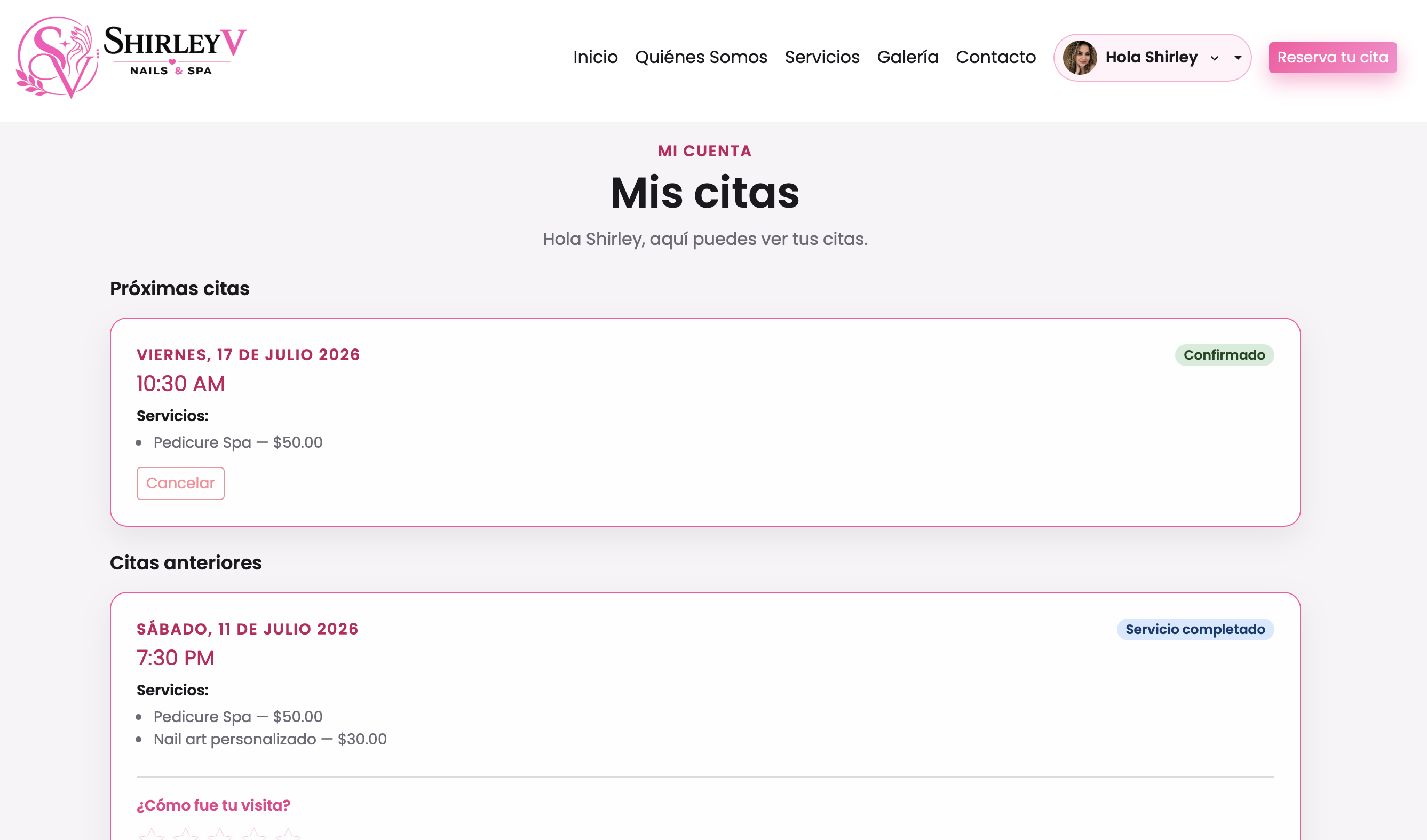Click the greeting text Hola Shirley, aquí puedes ver

pyautogui.click(x=704, y=239)
